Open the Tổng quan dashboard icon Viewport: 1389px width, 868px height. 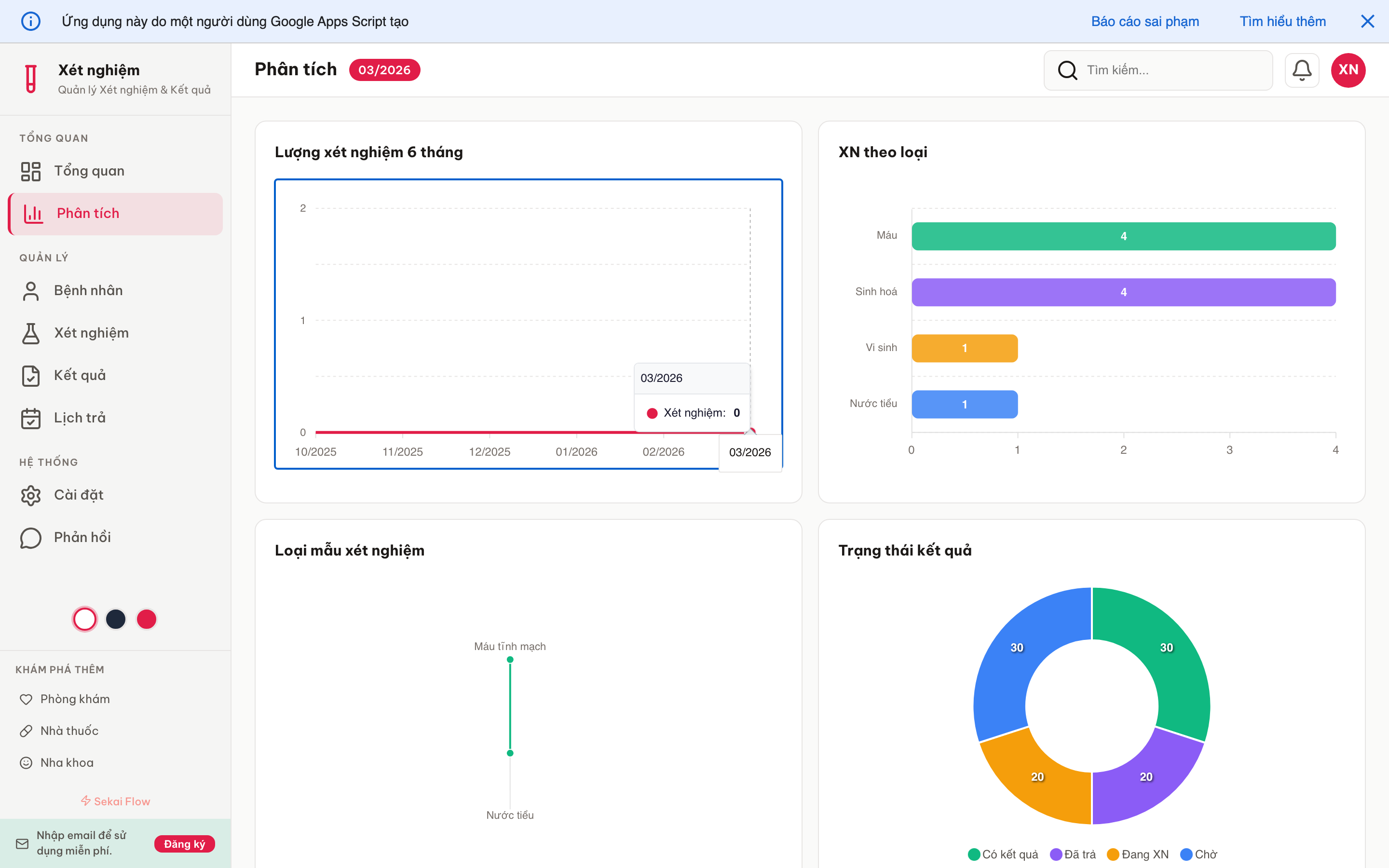[x=31, y=171]
